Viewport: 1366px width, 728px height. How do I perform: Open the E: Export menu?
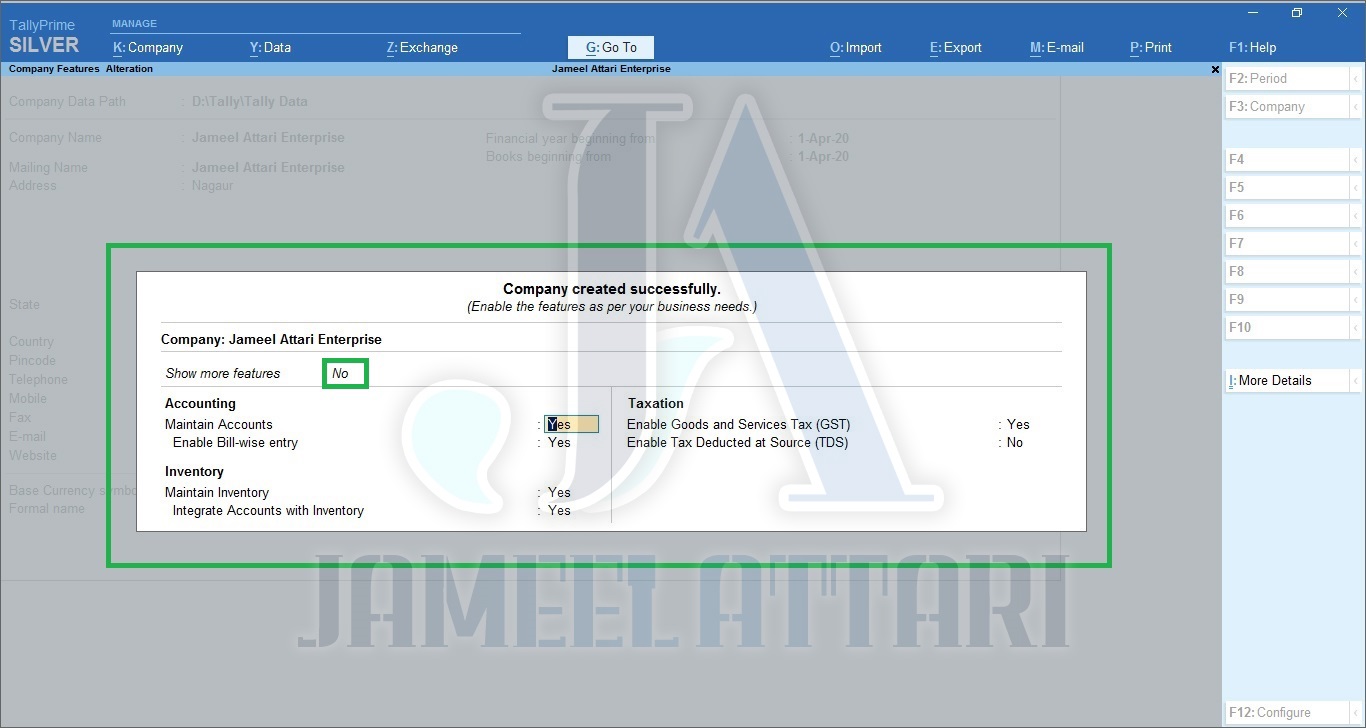(956, 47)
